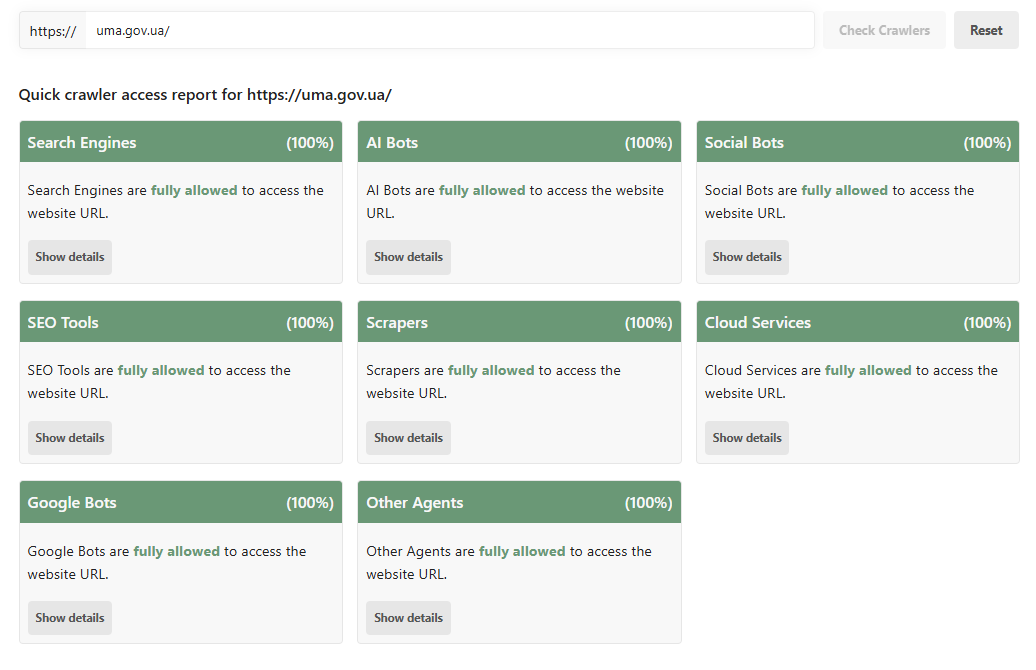Expand Scrapers details

(x=408, y=438)
